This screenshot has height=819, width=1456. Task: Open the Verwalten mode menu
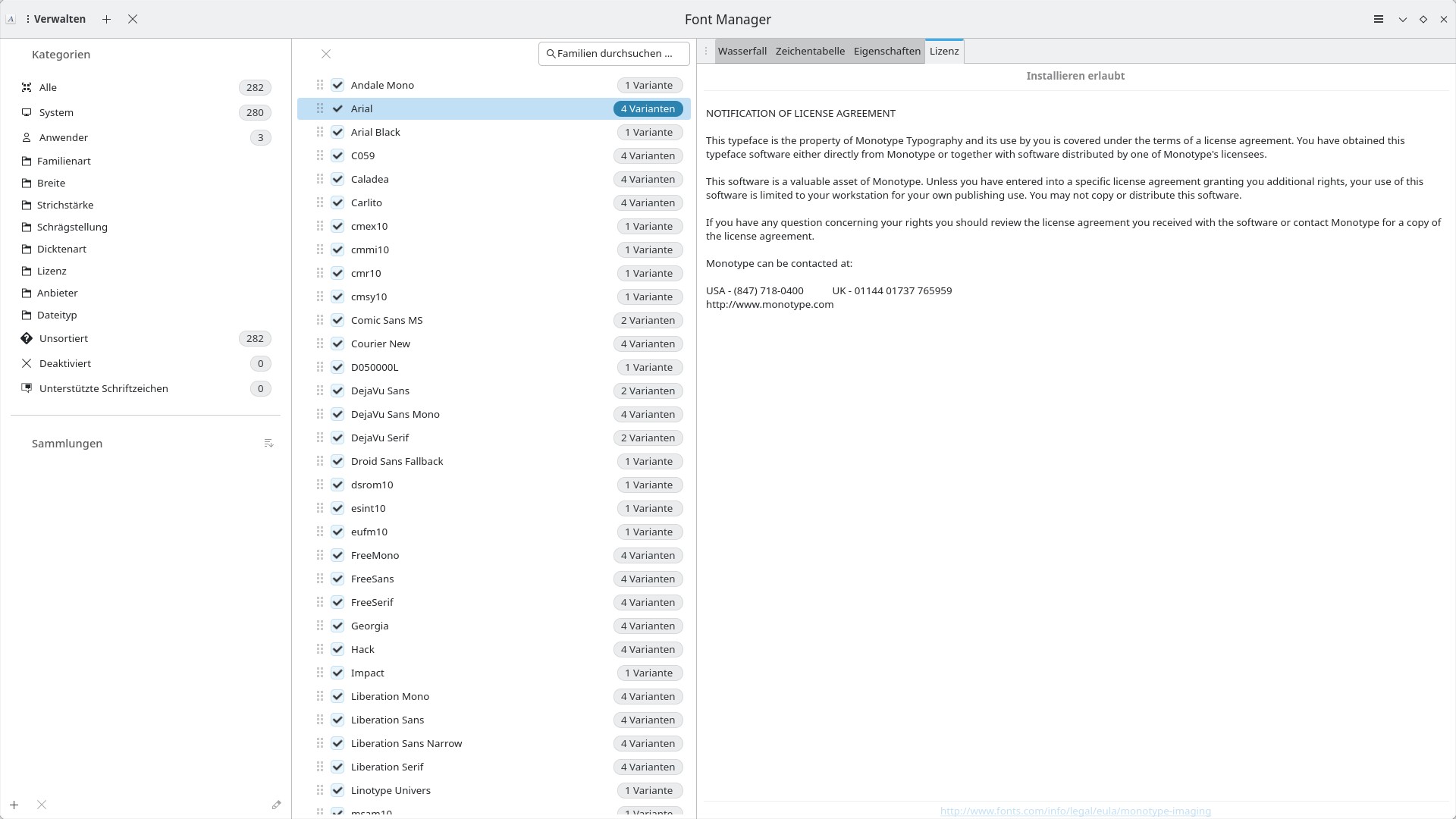(x=55, y=19)
